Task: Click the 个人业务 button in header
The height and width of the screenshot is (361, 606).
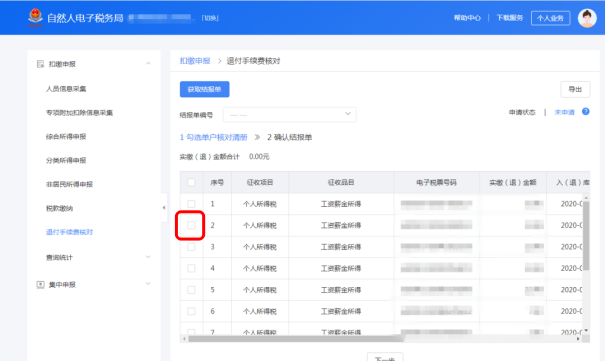Action: tap(550, 18)
